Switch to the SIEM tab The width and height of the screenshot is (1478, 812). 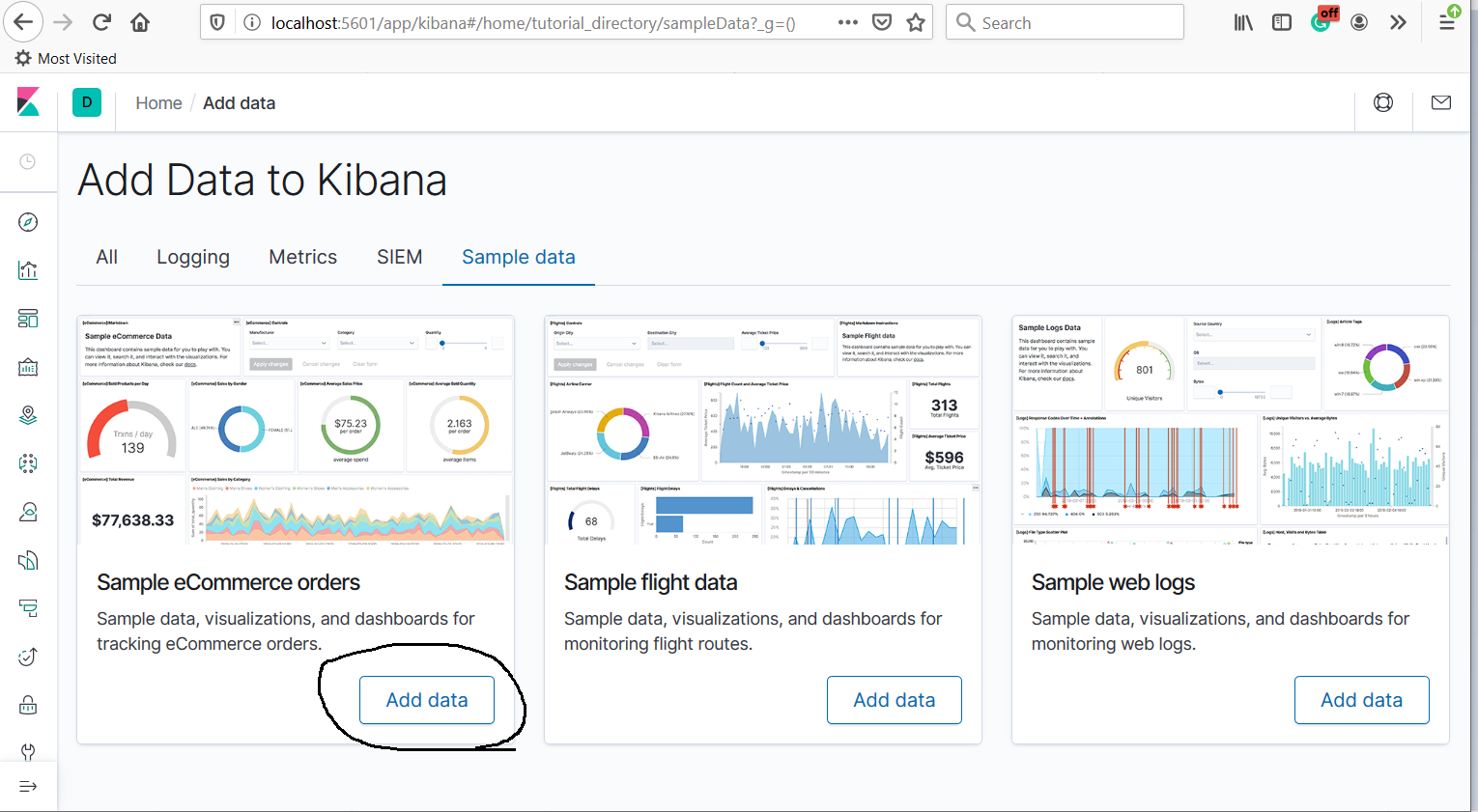[x=400, y=257]
